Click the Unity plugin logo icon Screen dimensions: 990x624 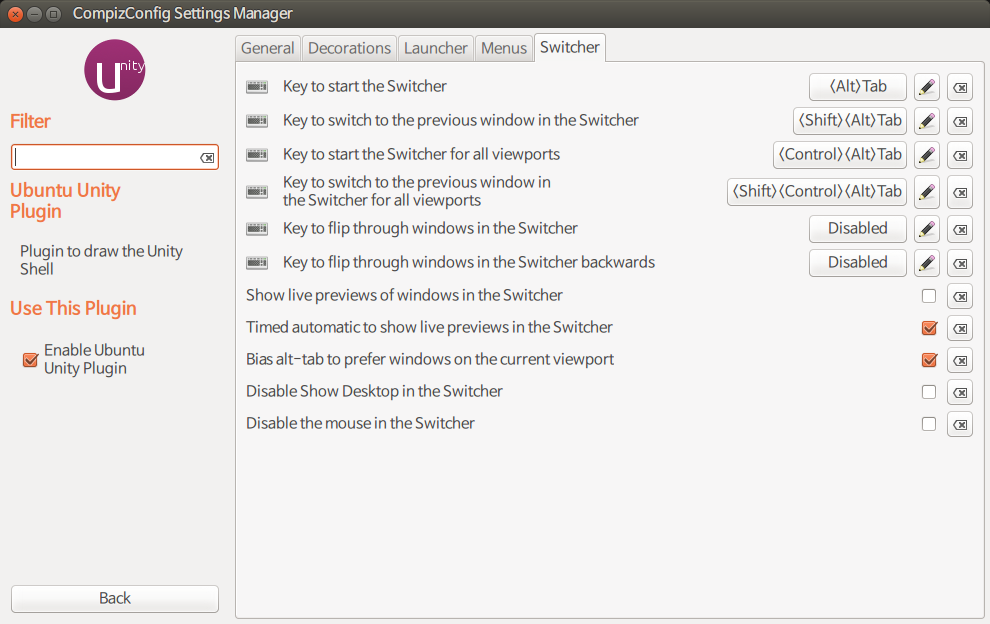coord(115,70)
